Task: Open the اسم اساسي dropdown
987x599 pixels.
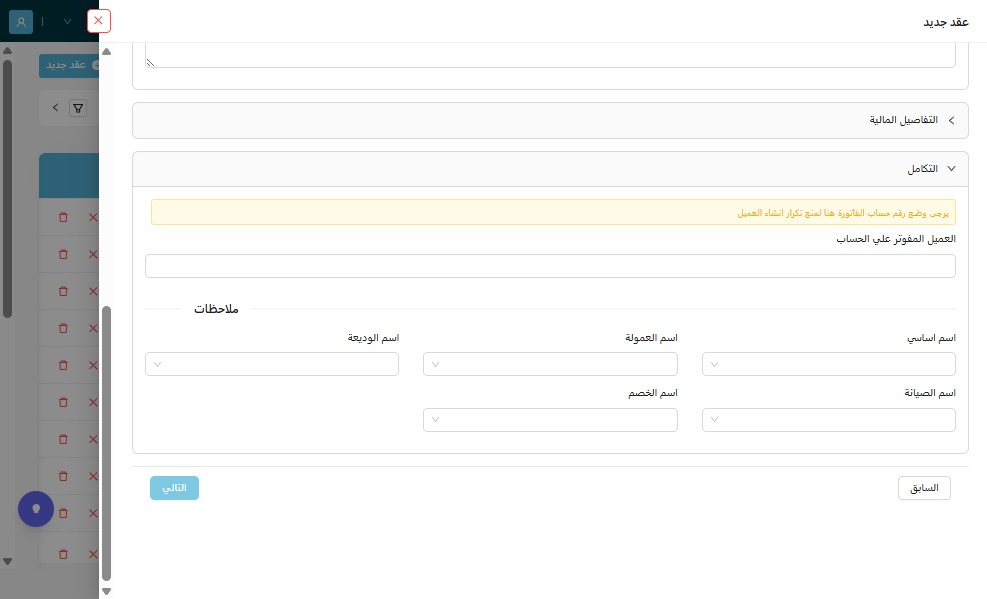Action: pos(828,364)
